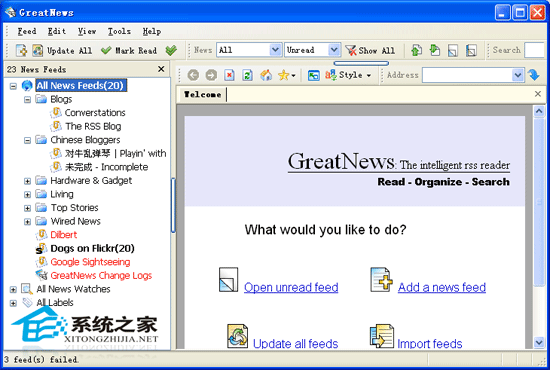Click the All News Watches magnifier icon
Screen dimensions: 550x370
point(27,289)
